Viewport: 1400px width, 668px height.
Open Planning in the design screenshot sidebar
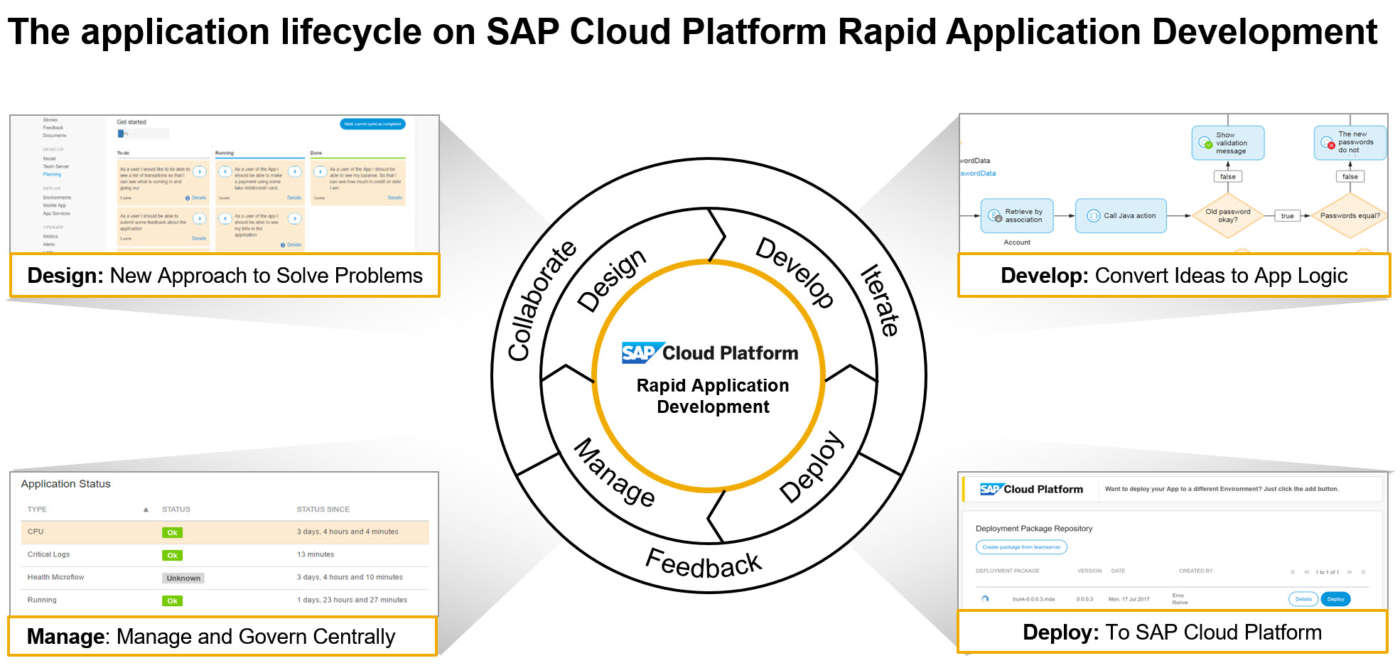point(52,174)
